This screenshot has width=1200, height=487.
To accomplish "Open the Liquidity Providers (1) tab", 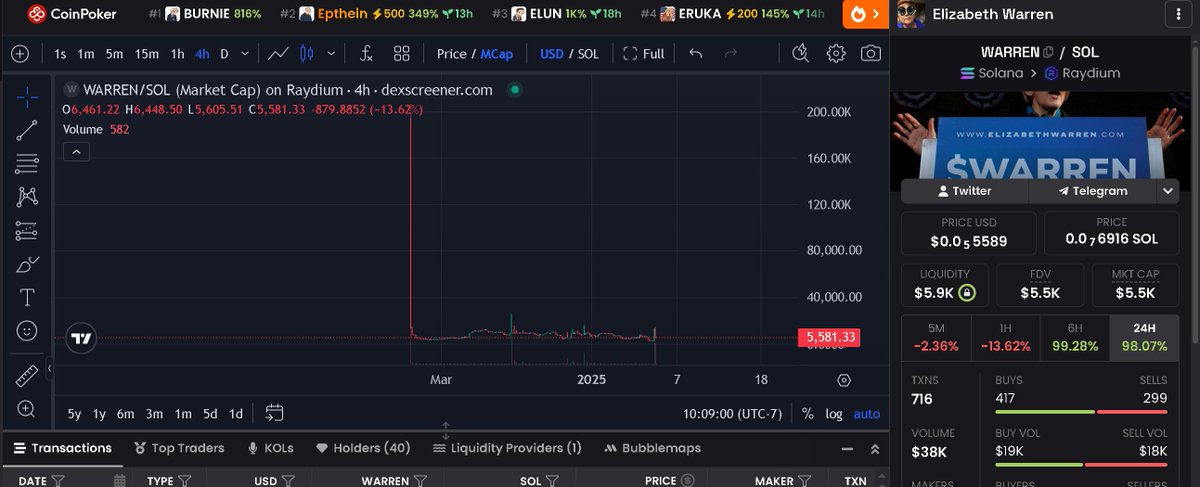I will click(x=507, y=448).
